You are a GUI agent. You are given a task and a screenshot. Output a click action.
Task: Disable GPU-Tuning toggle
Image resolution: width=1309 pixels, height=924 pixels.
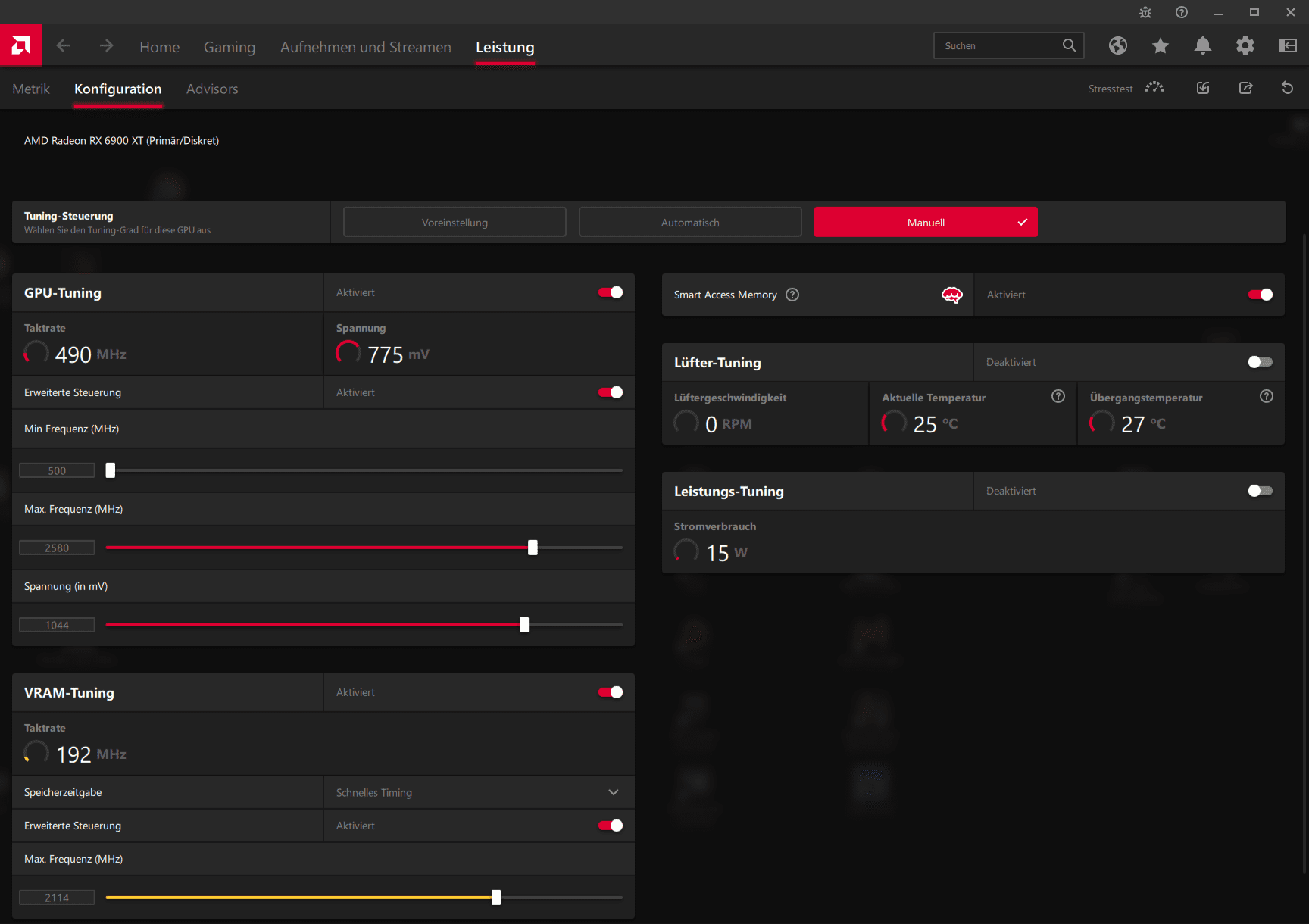tap(611, 292)
